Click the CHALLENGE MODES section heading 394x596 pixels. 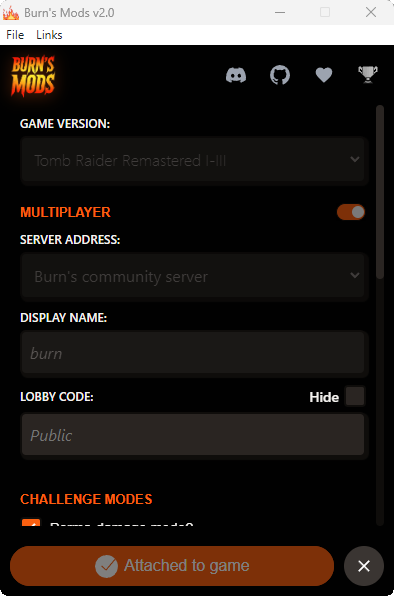point(86,499)
